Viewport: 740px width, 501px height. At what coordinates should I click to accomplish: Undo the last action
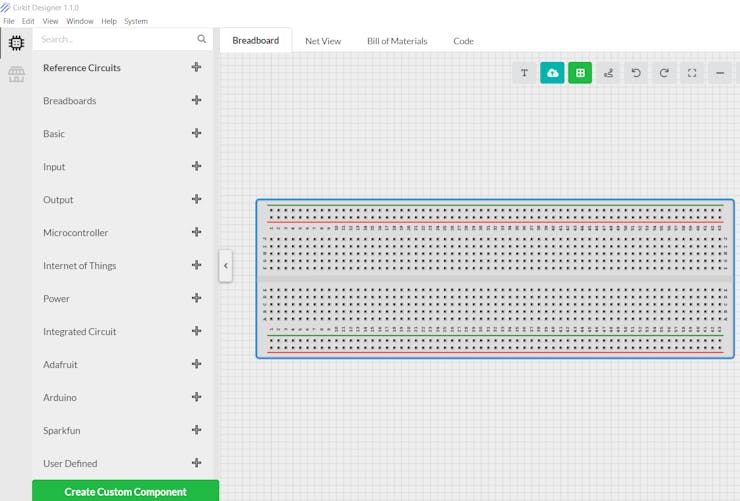point(636,73)
